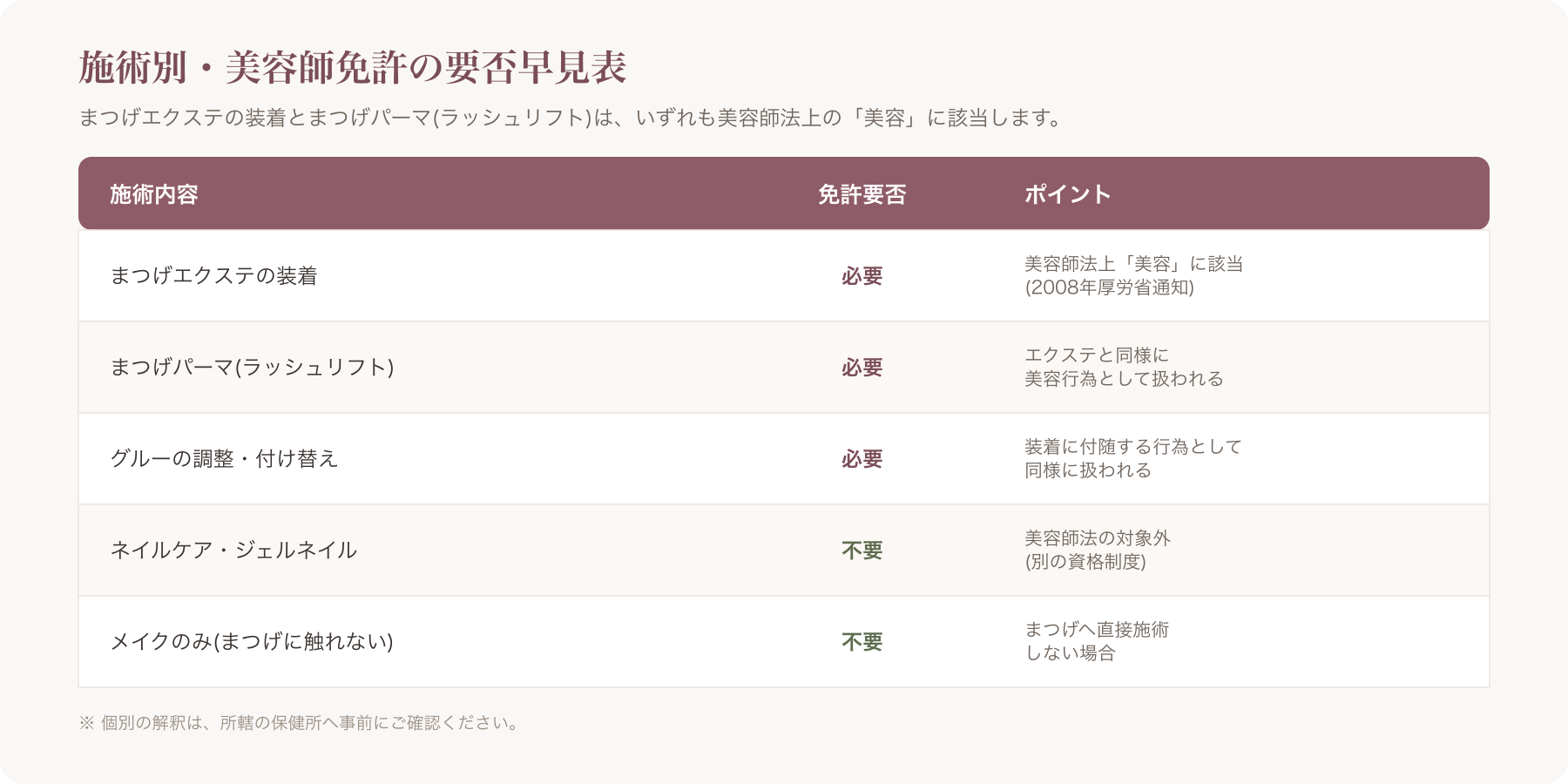Click the 2008年厚労省通知 note text

click(x=1109, y=287)
